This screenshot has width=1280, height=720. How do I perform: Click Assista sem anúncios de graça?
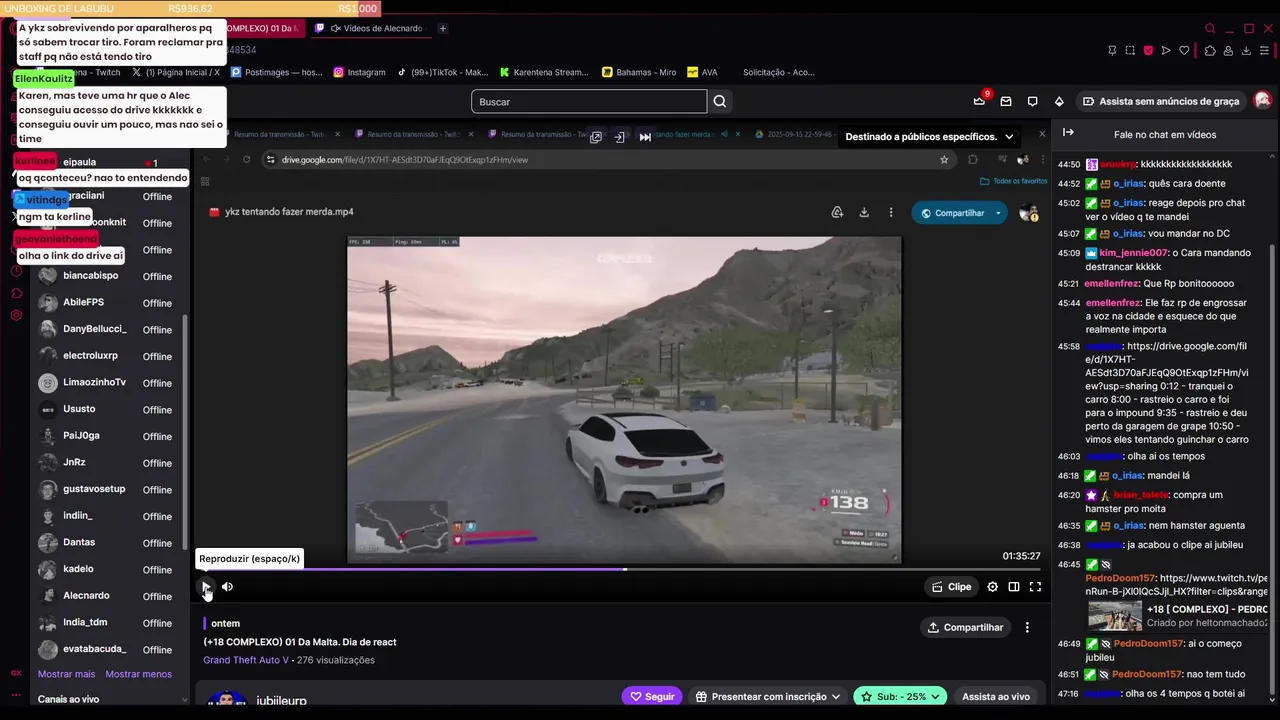pyautogui.click(x=1161, y=101)
